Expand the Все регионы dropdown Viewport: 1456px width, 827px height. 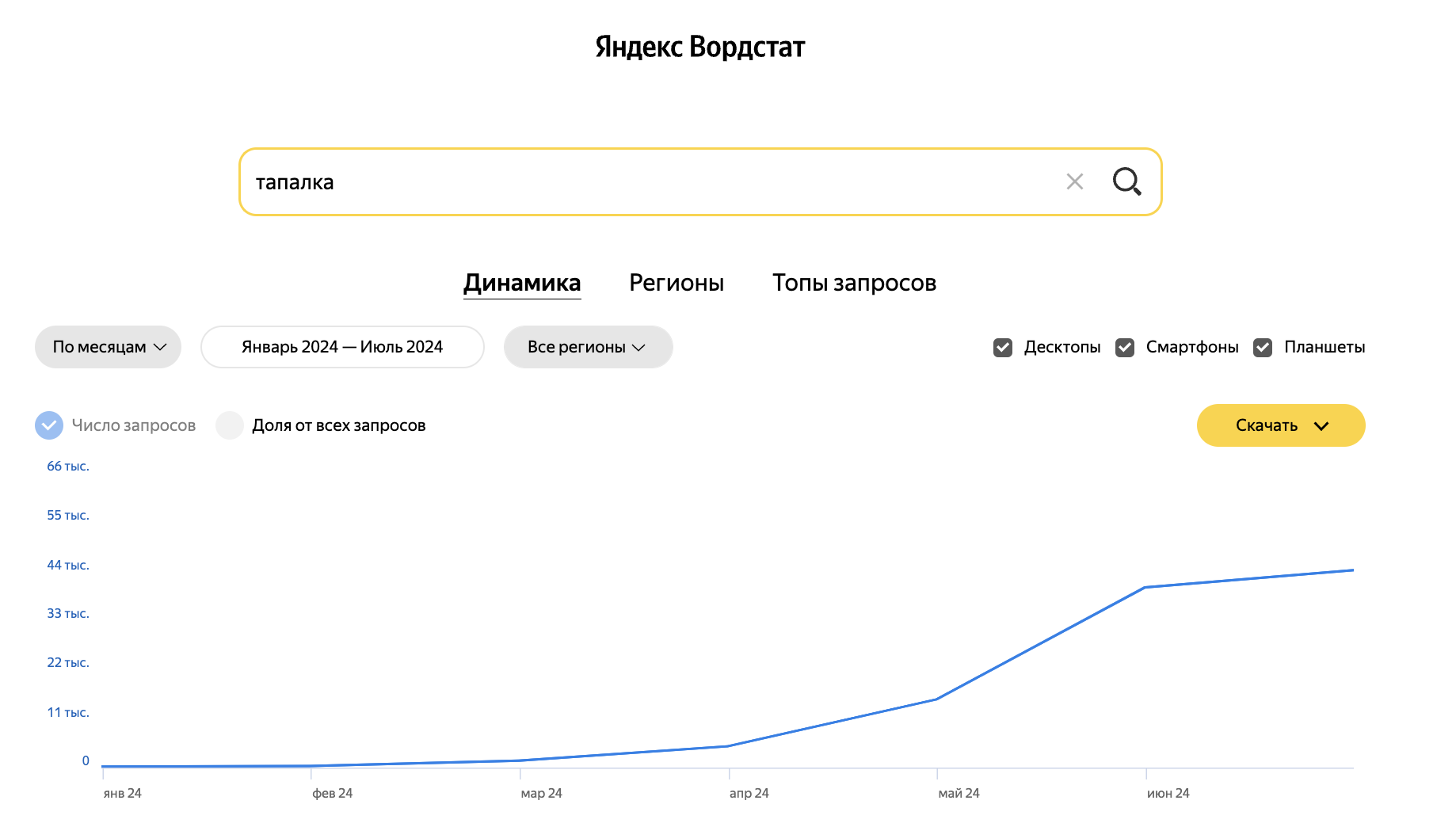[588, 347]
